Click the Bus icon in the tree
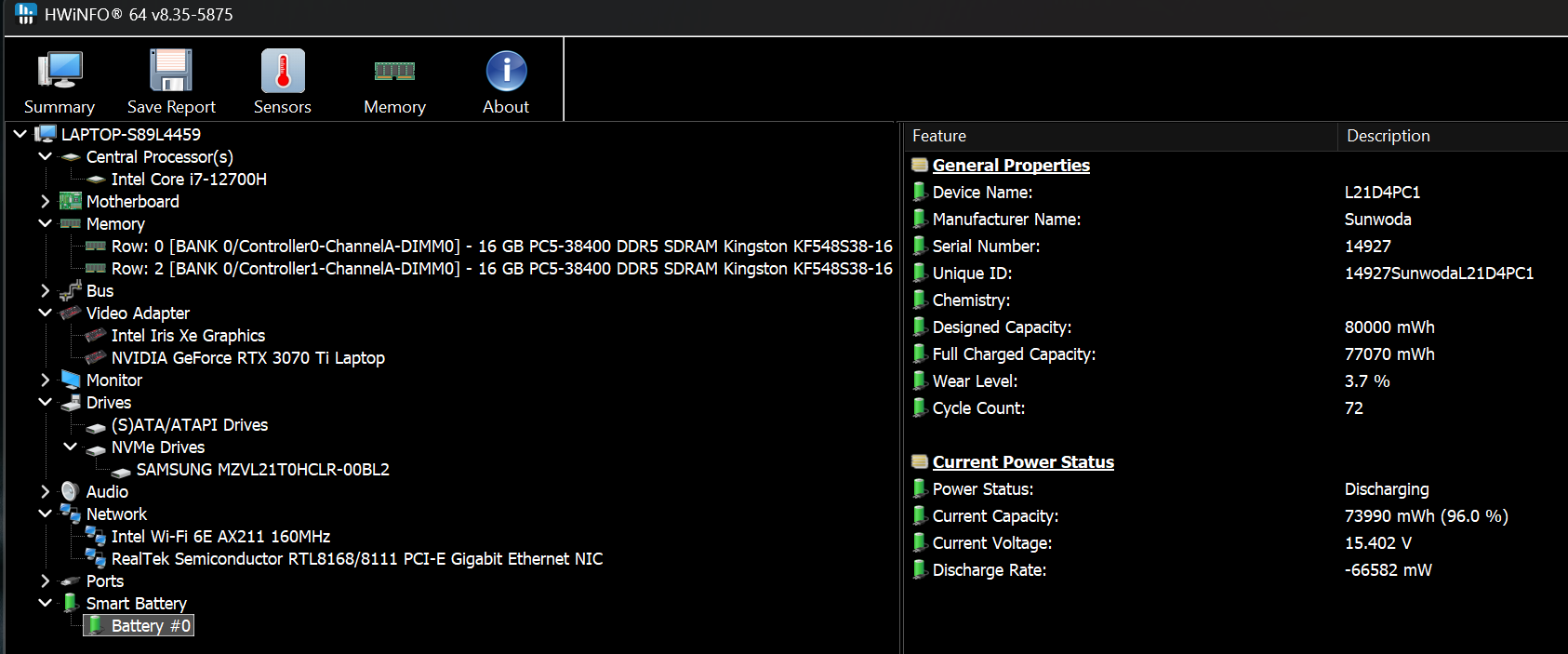The image size is (1568, 654). 71,290
